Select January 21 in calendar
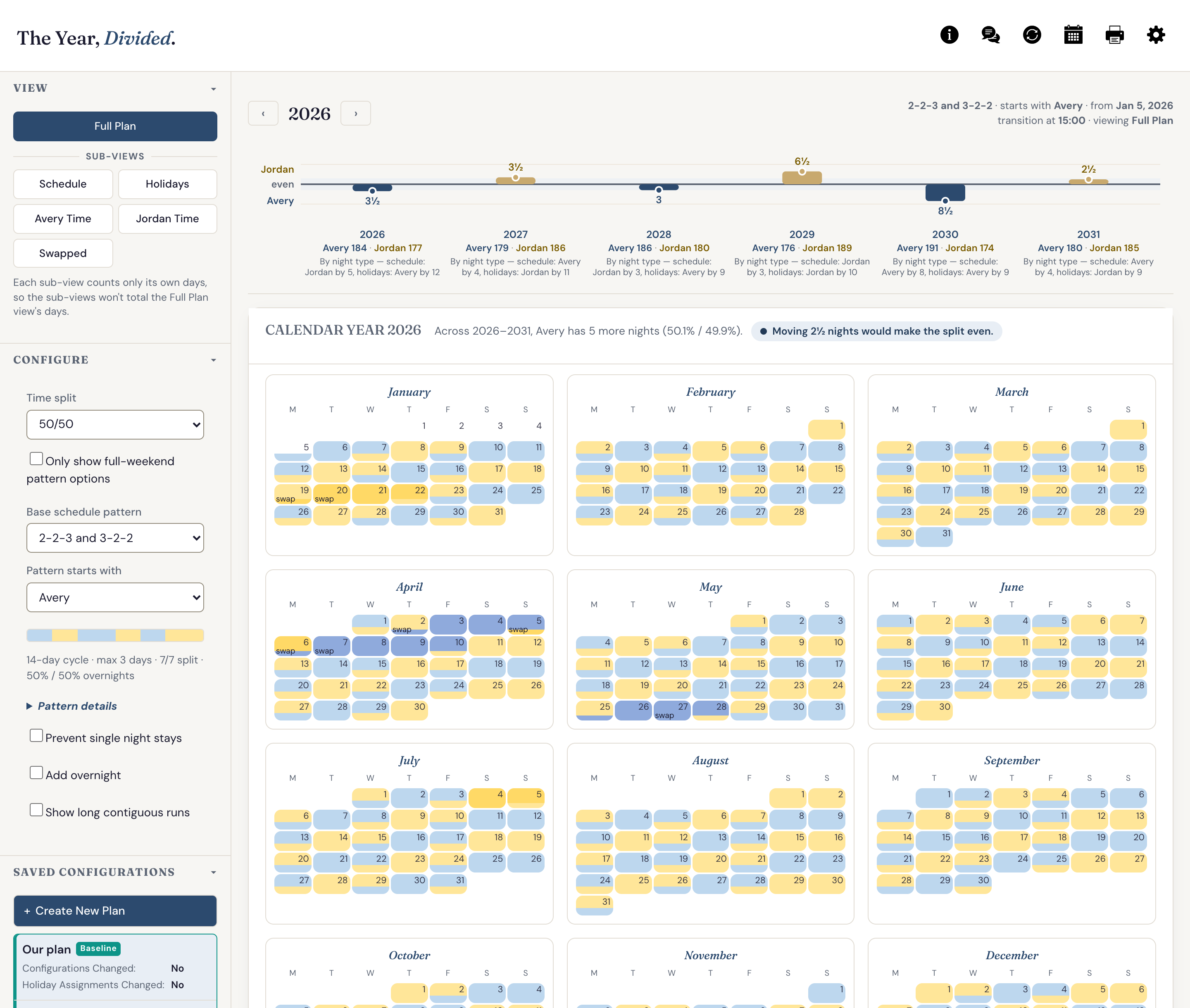The width and height of the screenshot is (1190, 1008). 370,494
